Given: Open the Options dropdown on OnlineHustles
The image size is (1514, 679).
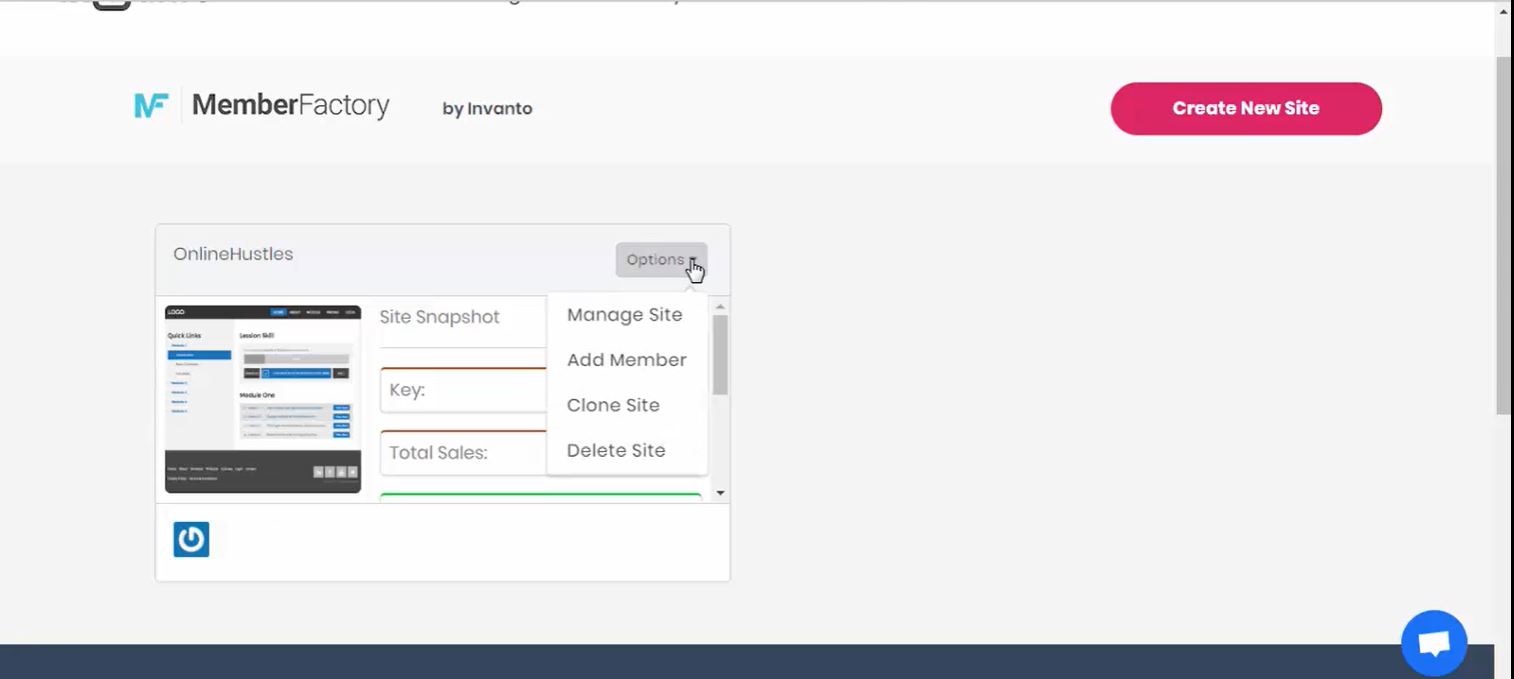Looking at the screenshot, I should [x=661, y=260].
